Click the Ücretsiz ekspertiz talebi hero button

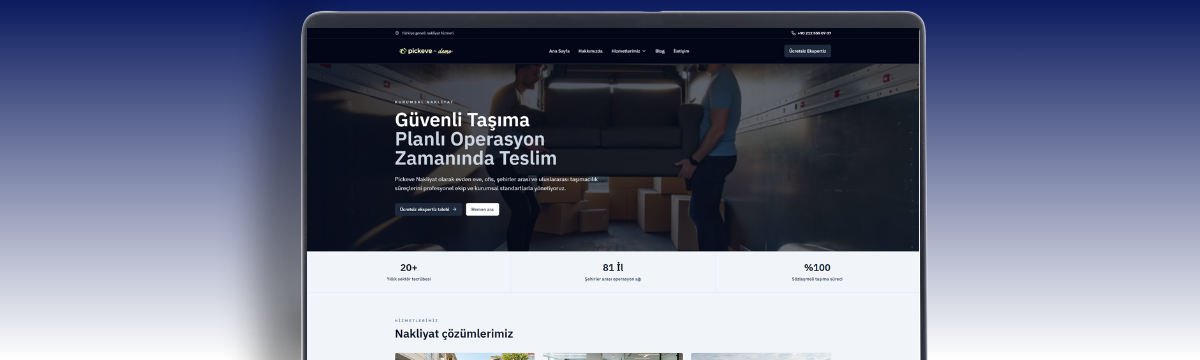(x=428, y=209)
